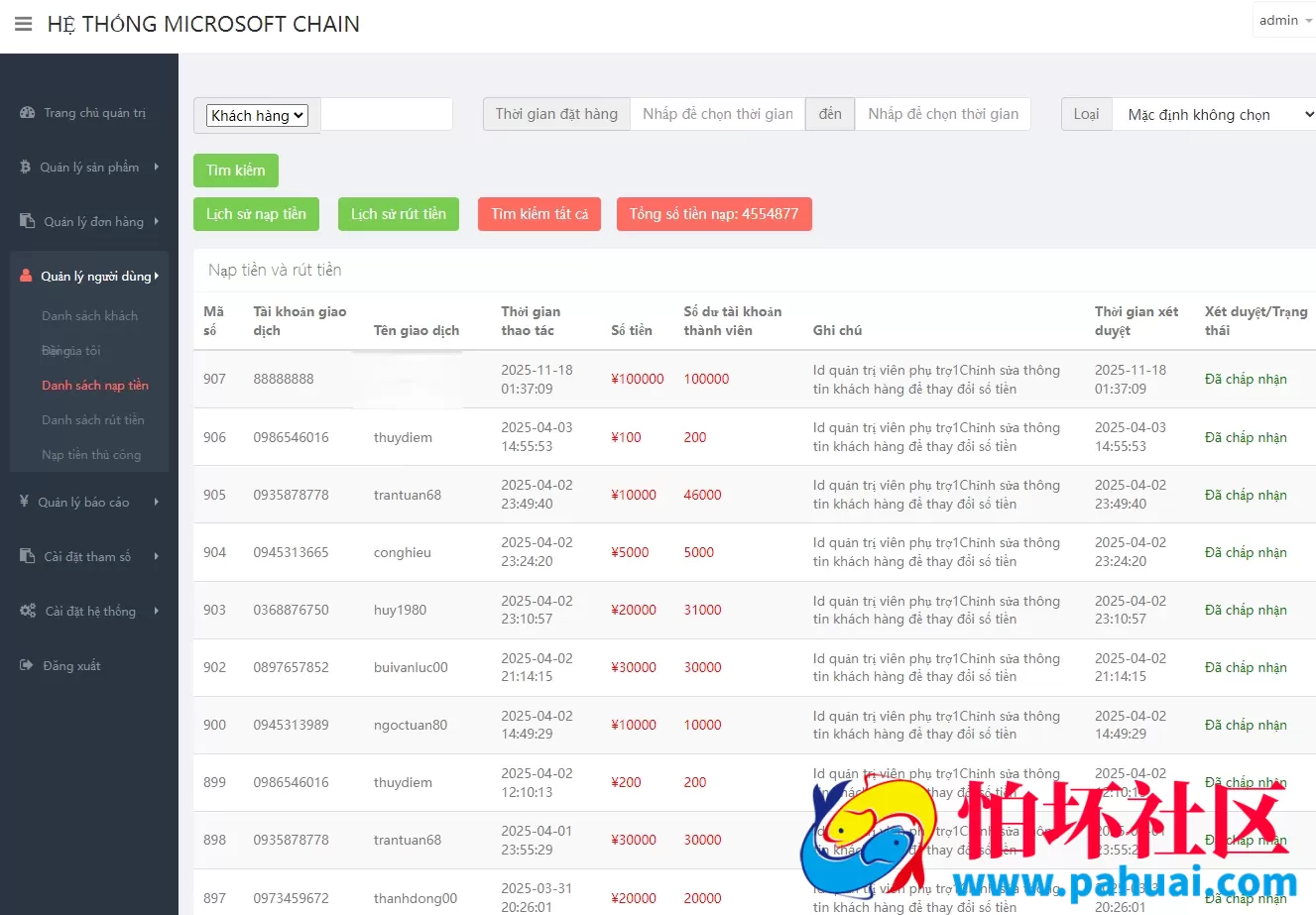Screen dimensions: 1316x915
Task: Click the HỆ THỐNG MICROSOFT CHAIN title
Action: point(203,24)
